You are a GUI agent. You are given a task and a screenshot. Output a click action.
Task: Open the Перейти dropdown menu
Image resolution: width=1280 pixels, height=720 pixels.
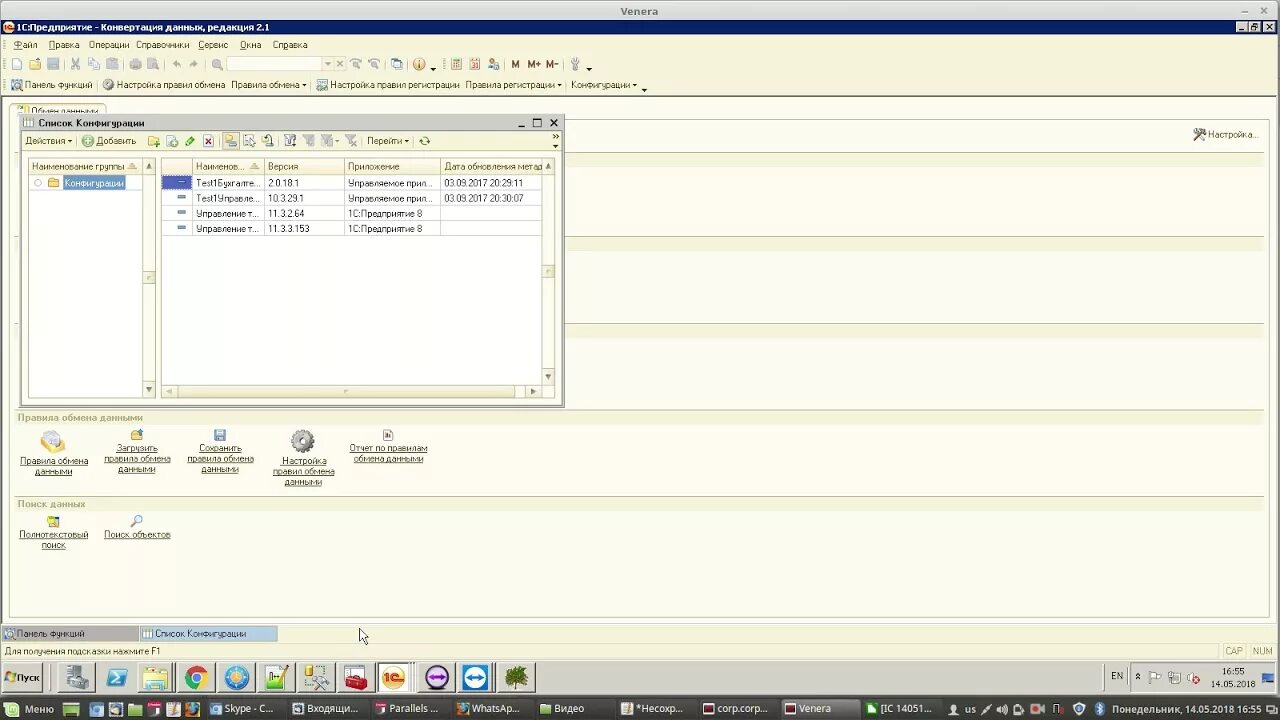[x=388, y=141]
